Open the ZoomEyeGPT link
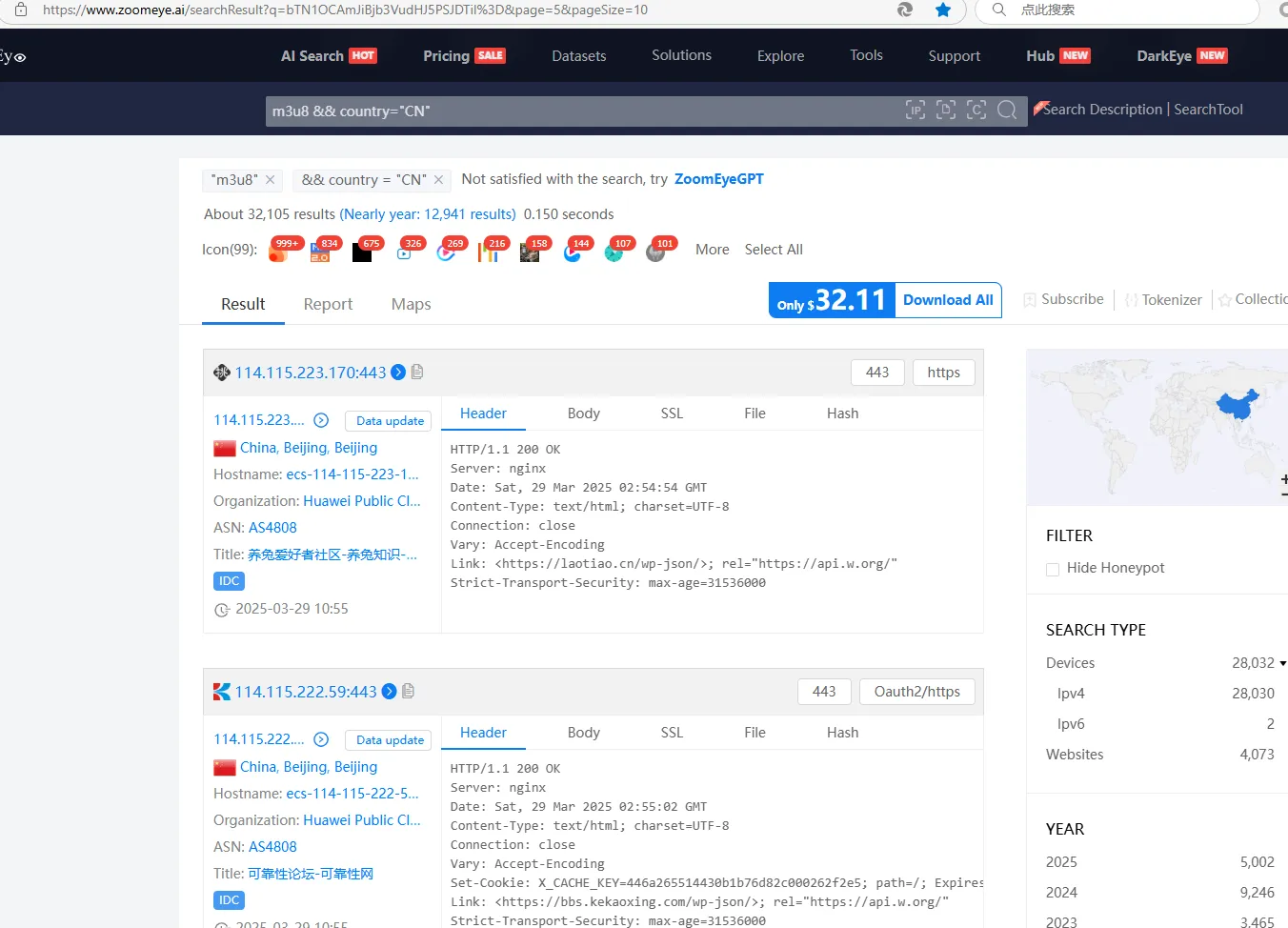This screenshot has height=928, width=1288. 718,179
